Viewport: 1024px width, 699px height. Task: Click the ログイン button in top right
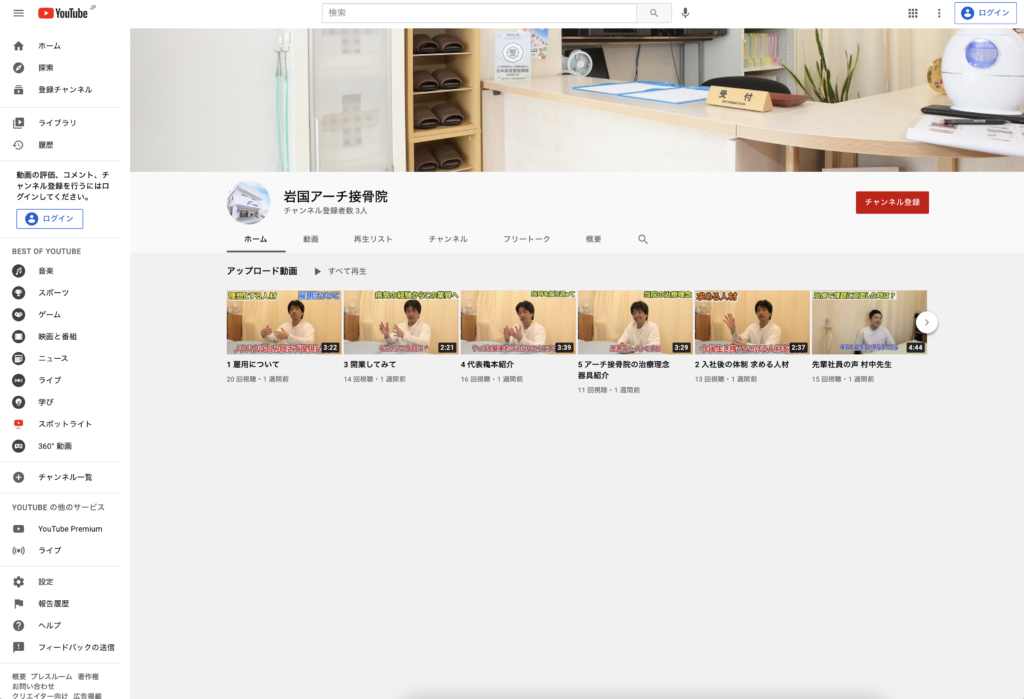tap(985, 13)
